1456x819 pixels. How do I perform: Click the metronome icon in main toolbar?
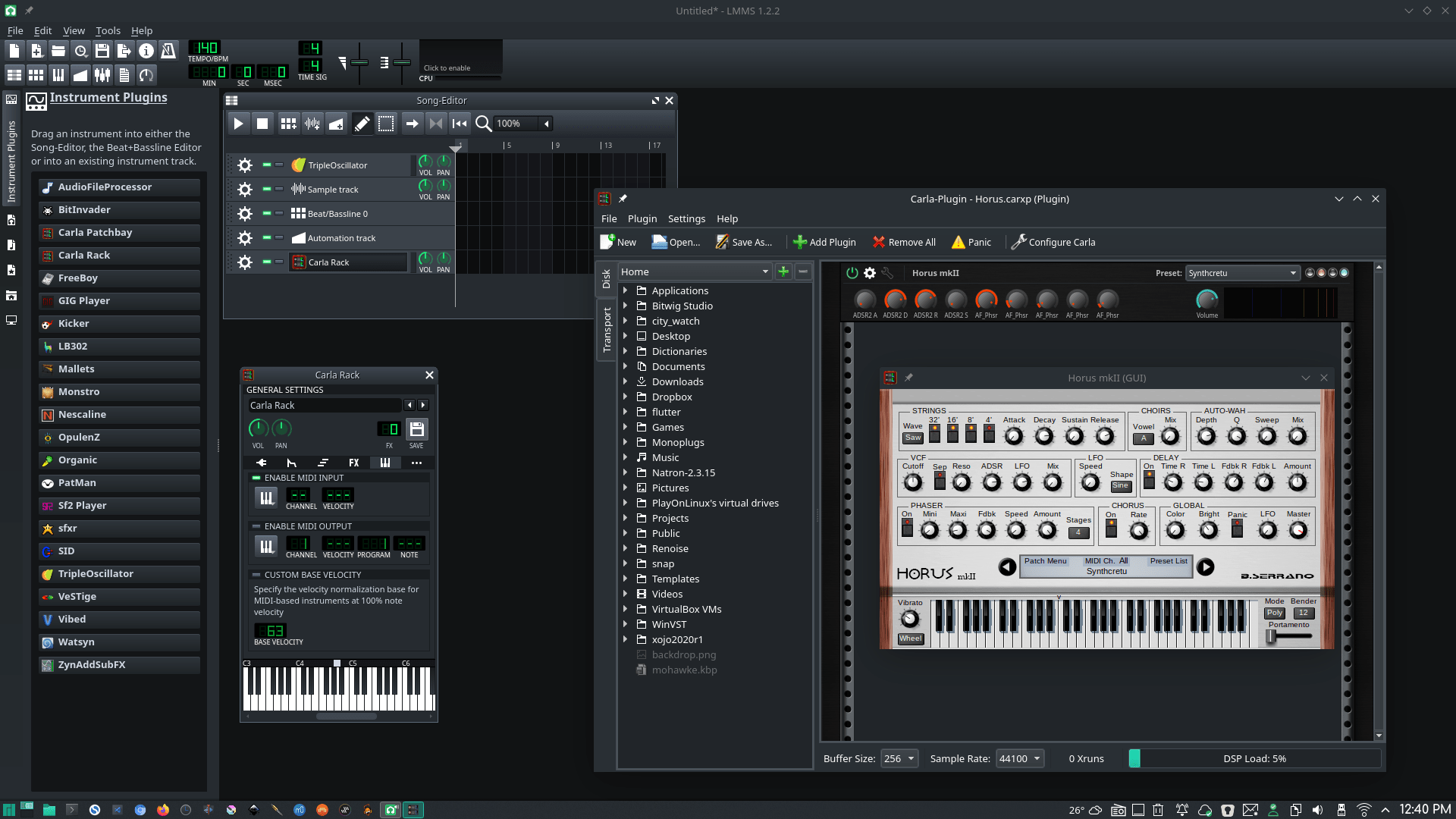168,51
